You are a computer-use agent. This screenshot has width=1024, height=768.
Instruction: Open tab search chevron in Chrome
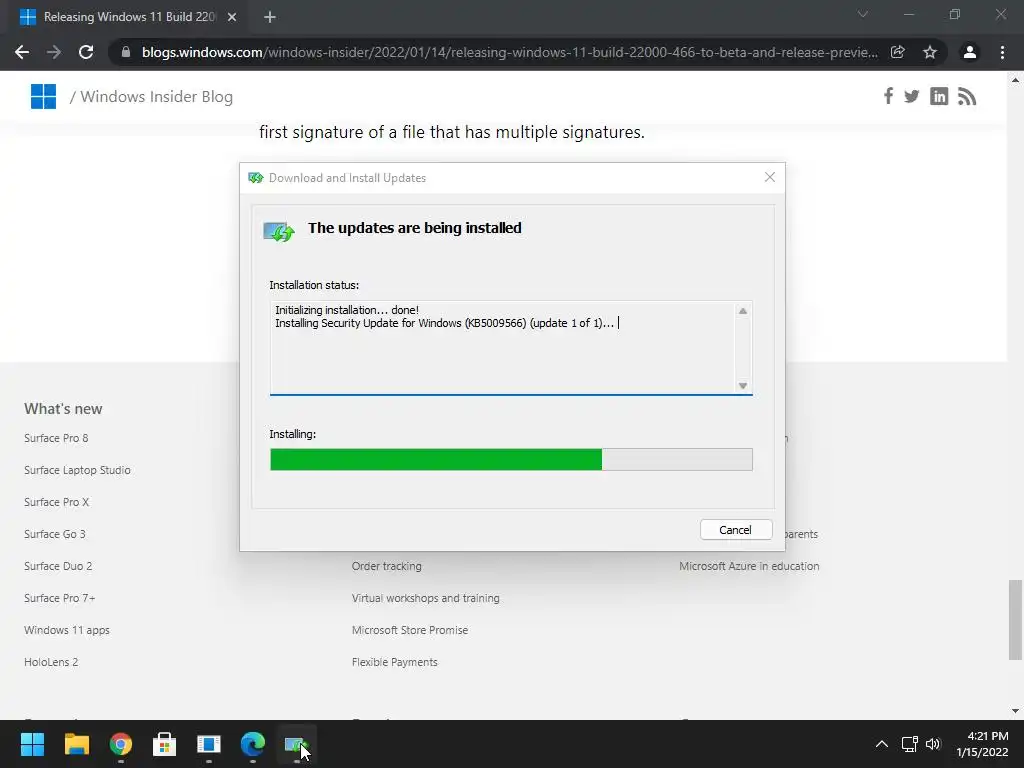pos(863,14)
